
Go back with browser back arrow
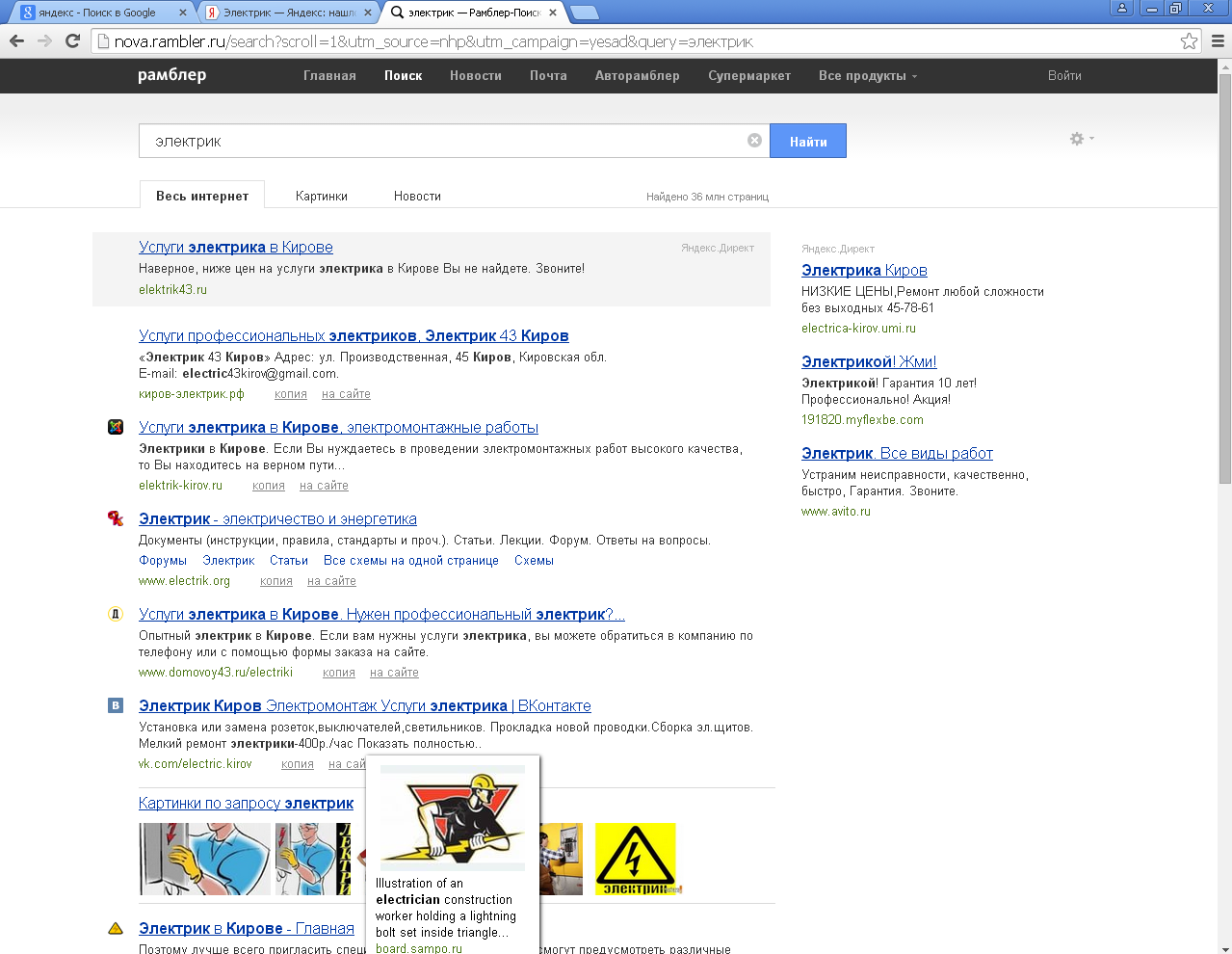pos(16,40)
